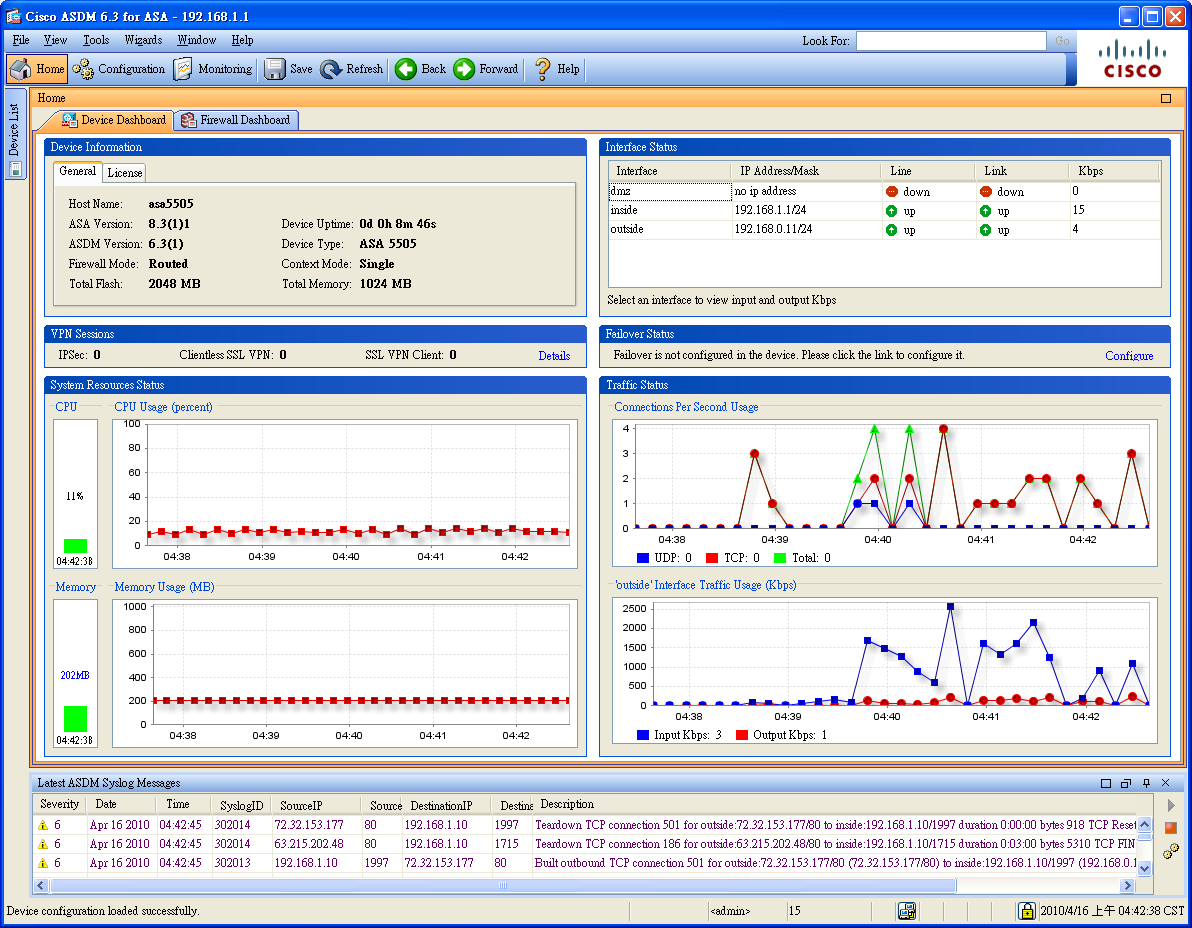This screenshot has width=1192, height=928.
Task: Click the status bar device save icon
Action: click(906, 911)
